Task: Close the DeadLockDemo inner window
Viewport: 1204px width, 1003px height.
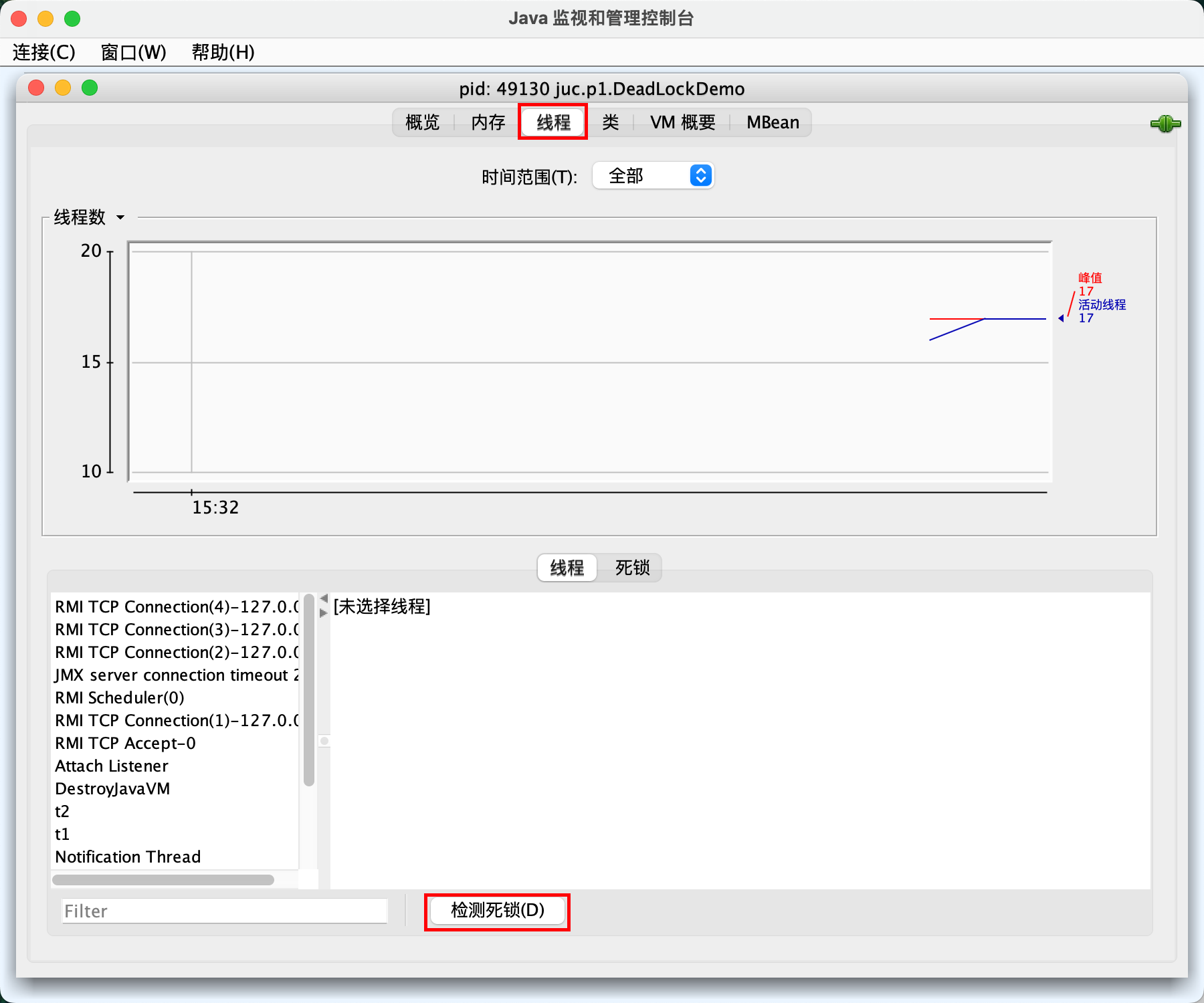Action: (36, 88)
